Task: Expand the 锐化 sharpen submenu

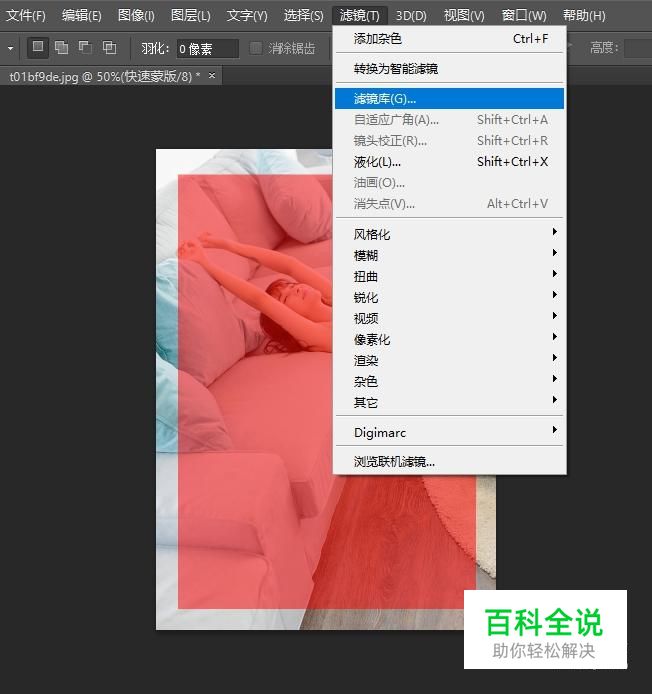Action: (449, 297)
